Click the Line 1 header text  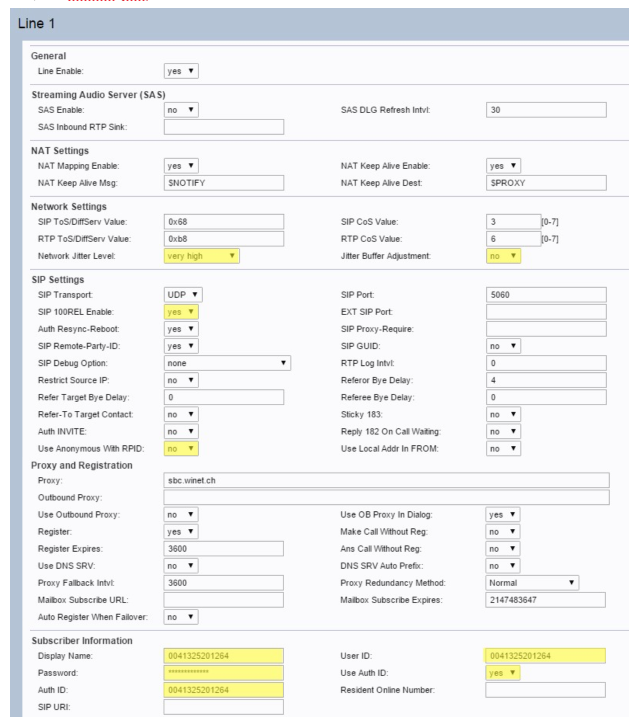click(36, 24)
